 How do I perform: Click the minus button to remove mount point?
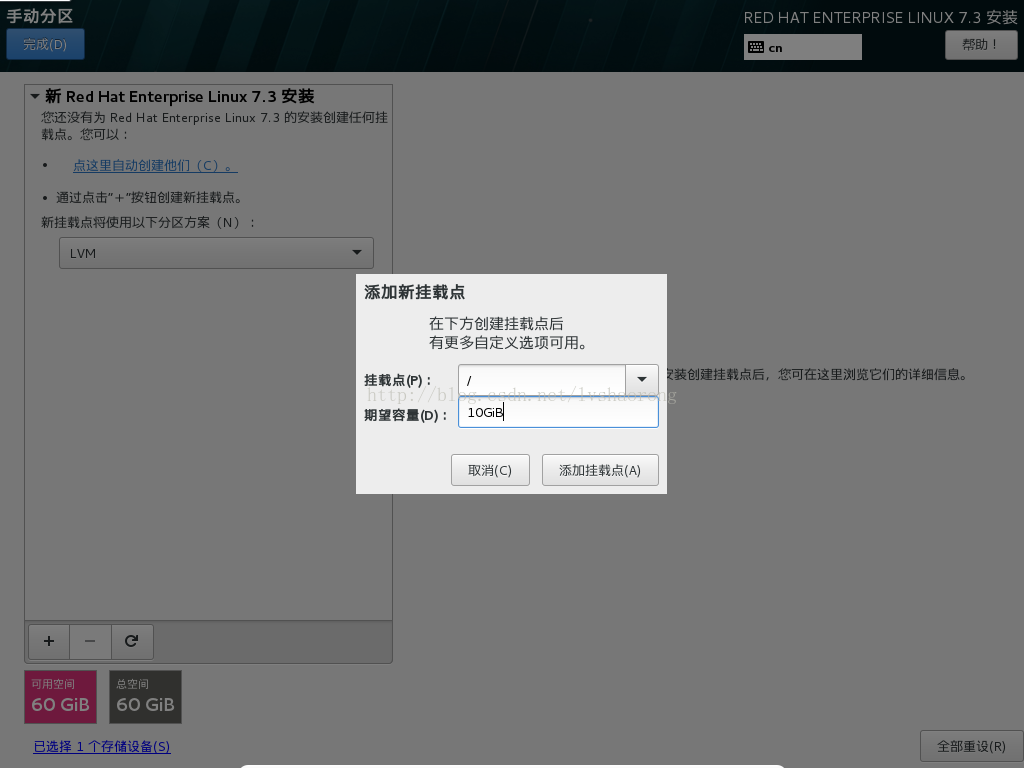point(90,641)
